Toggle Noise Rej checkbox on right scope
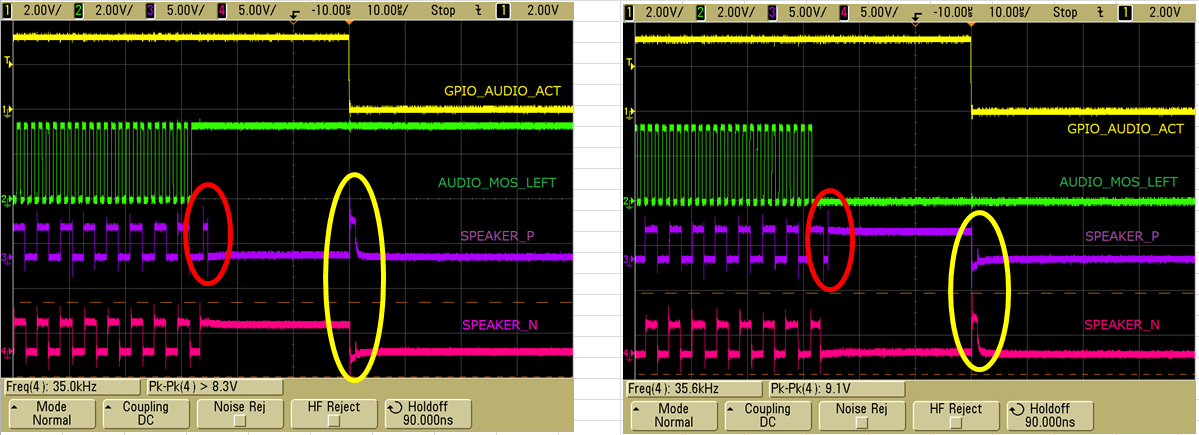 point(860,422)
